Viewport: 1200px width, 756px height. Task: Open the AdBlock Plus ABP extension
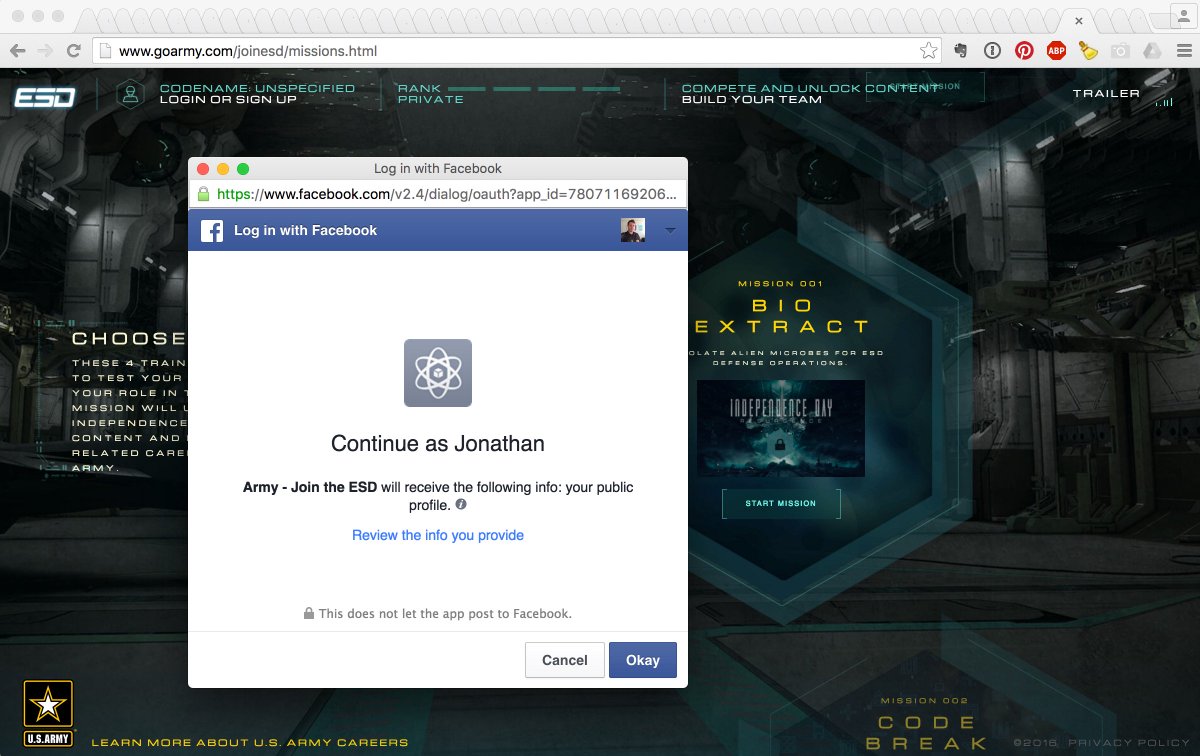pyautogui.click(x=1056, y=50)
